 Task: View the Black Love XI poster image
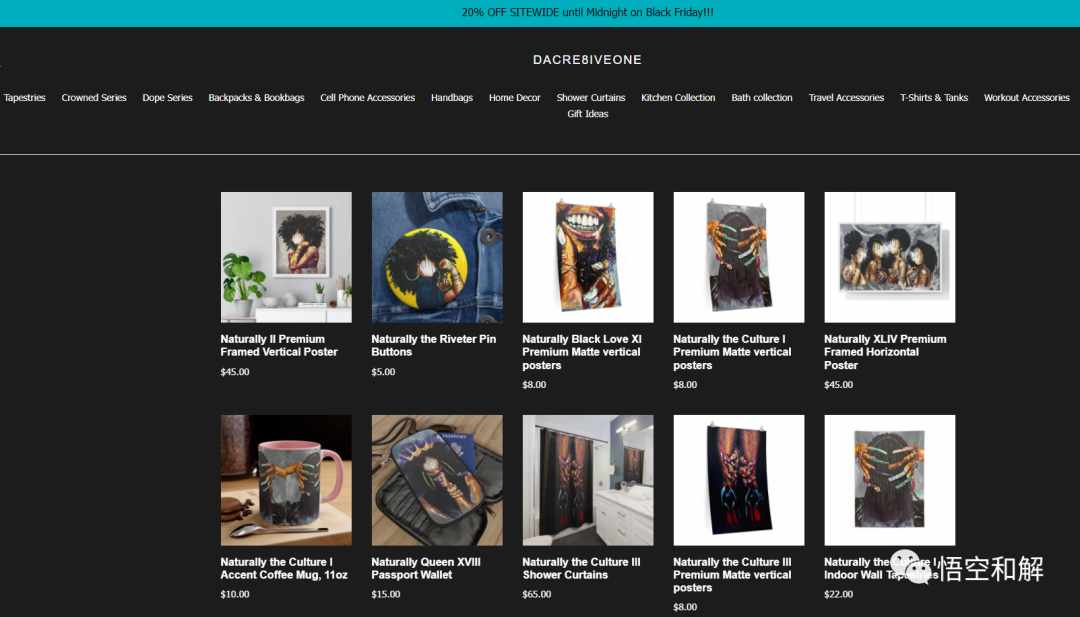588,257
